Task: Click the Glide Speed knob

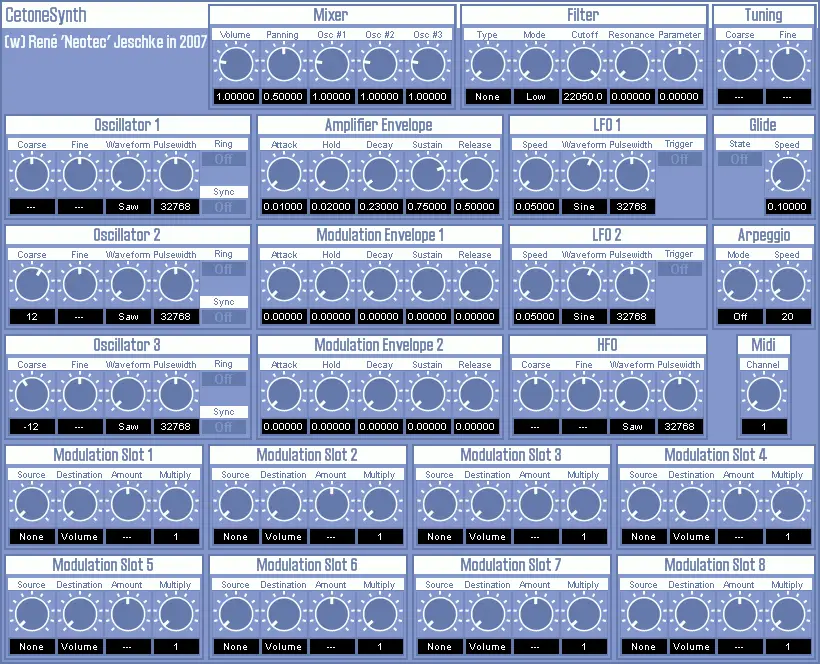Action: [788, 174]
